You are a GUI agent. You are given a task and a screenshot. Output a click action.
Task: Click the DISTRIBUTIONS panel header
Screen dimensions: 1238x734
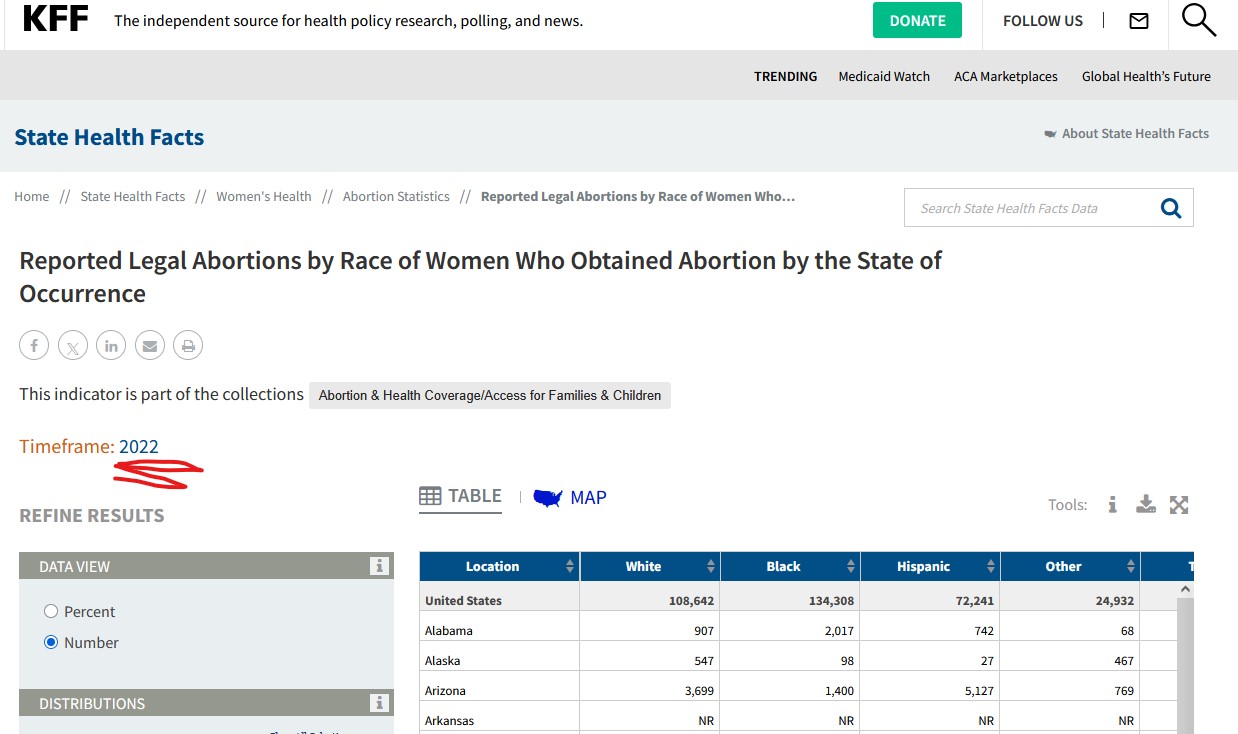206,703
